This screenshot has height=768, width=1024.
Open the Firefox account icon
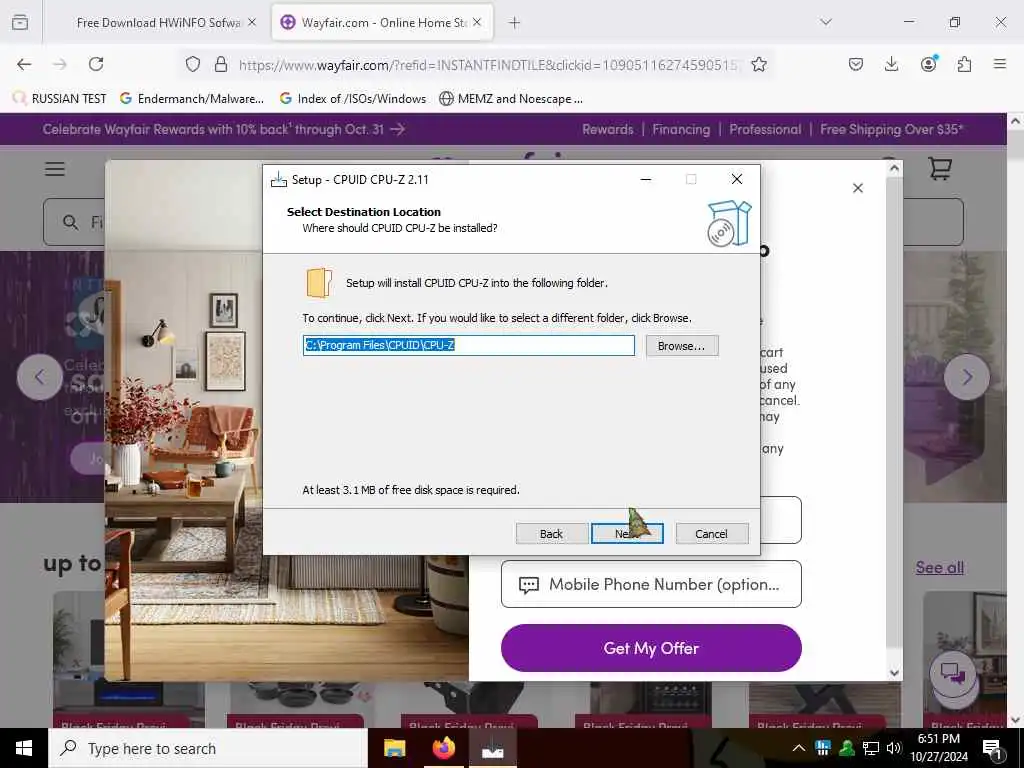click(928, 64)
